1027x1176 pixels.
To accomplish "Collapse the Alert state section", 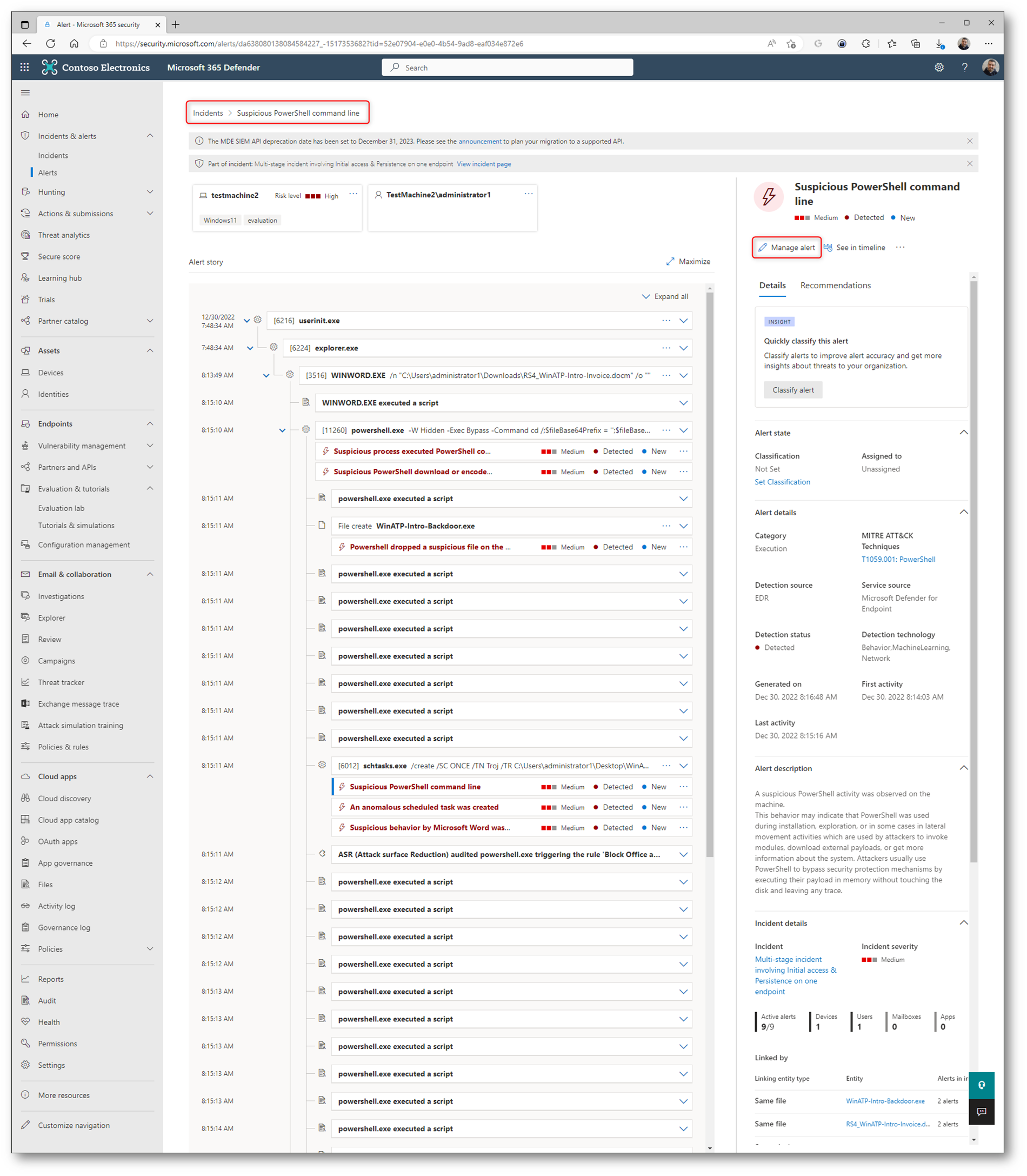I will 963,433.
